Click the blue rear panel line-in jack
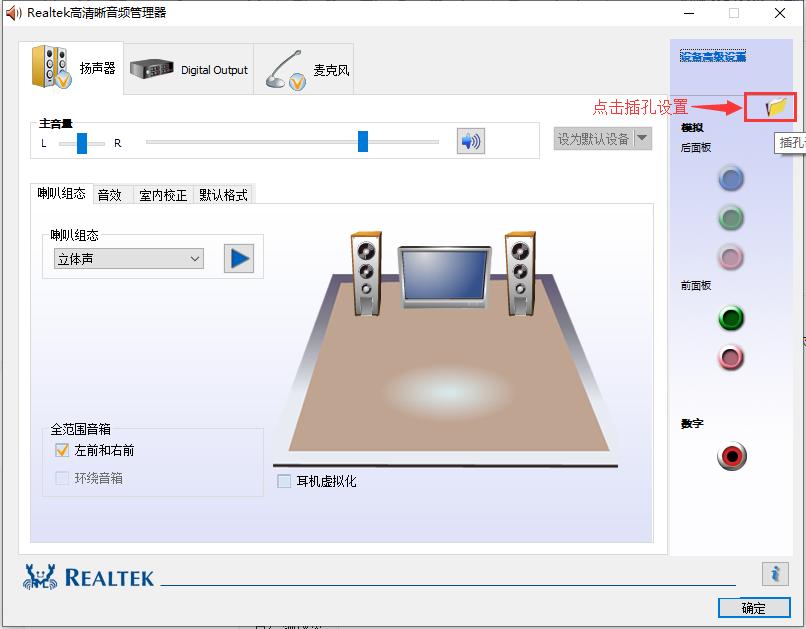Image resolution: width=806 pixels, height=629 pixels. pos(731,179)
